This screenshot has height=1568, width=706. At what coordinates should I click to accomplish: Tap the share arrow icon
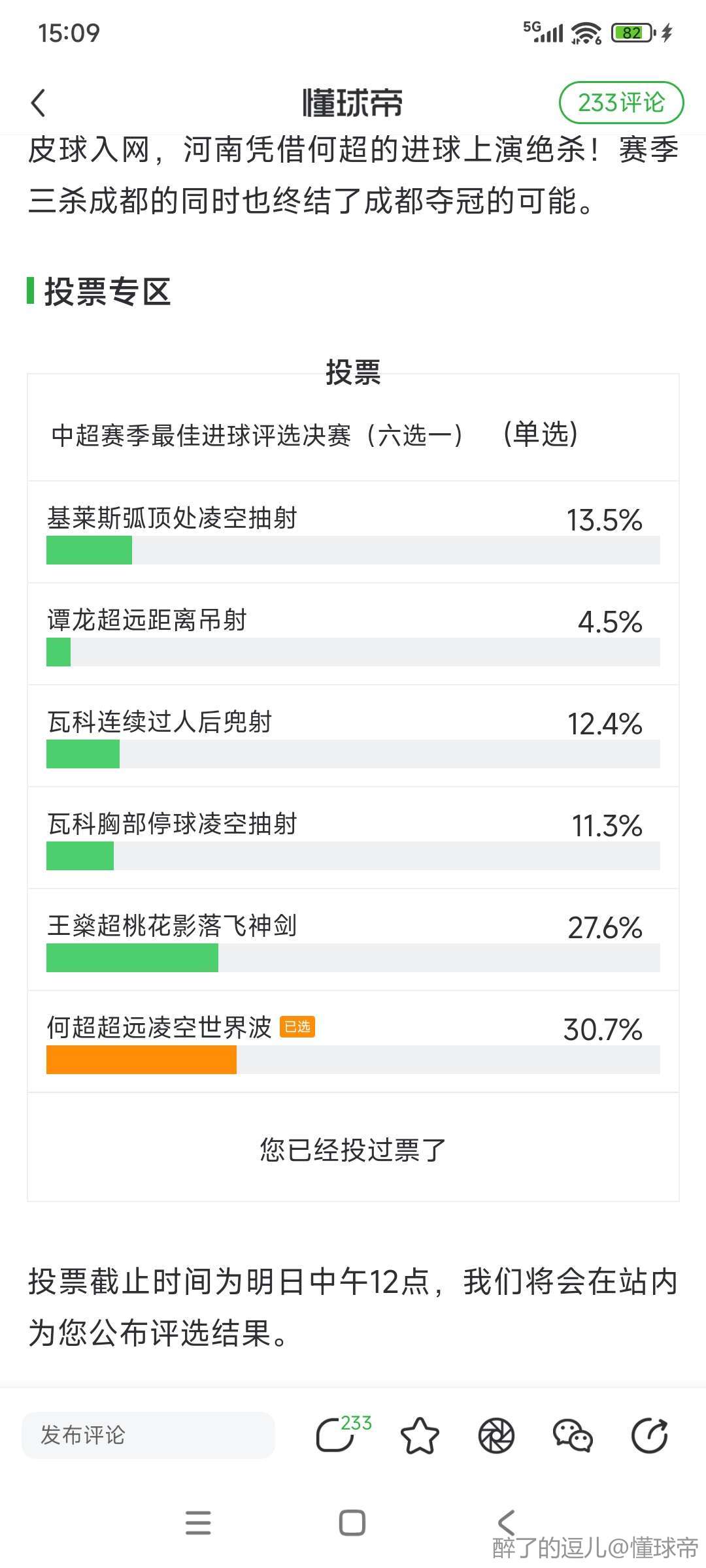click(649, 1435)
